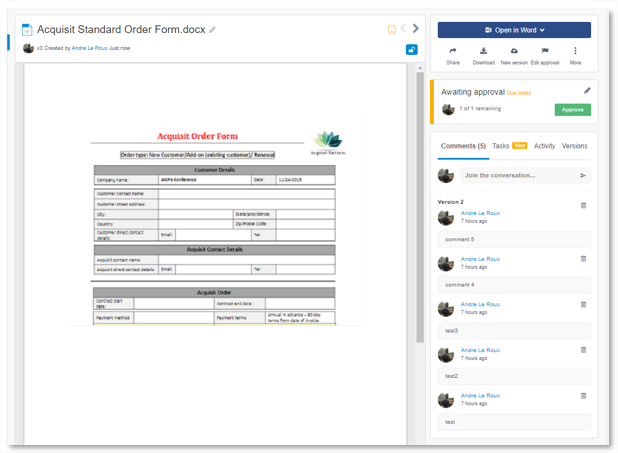Delete the test2 comment
Screen dimensions: 618x453
tap(583, 350)
